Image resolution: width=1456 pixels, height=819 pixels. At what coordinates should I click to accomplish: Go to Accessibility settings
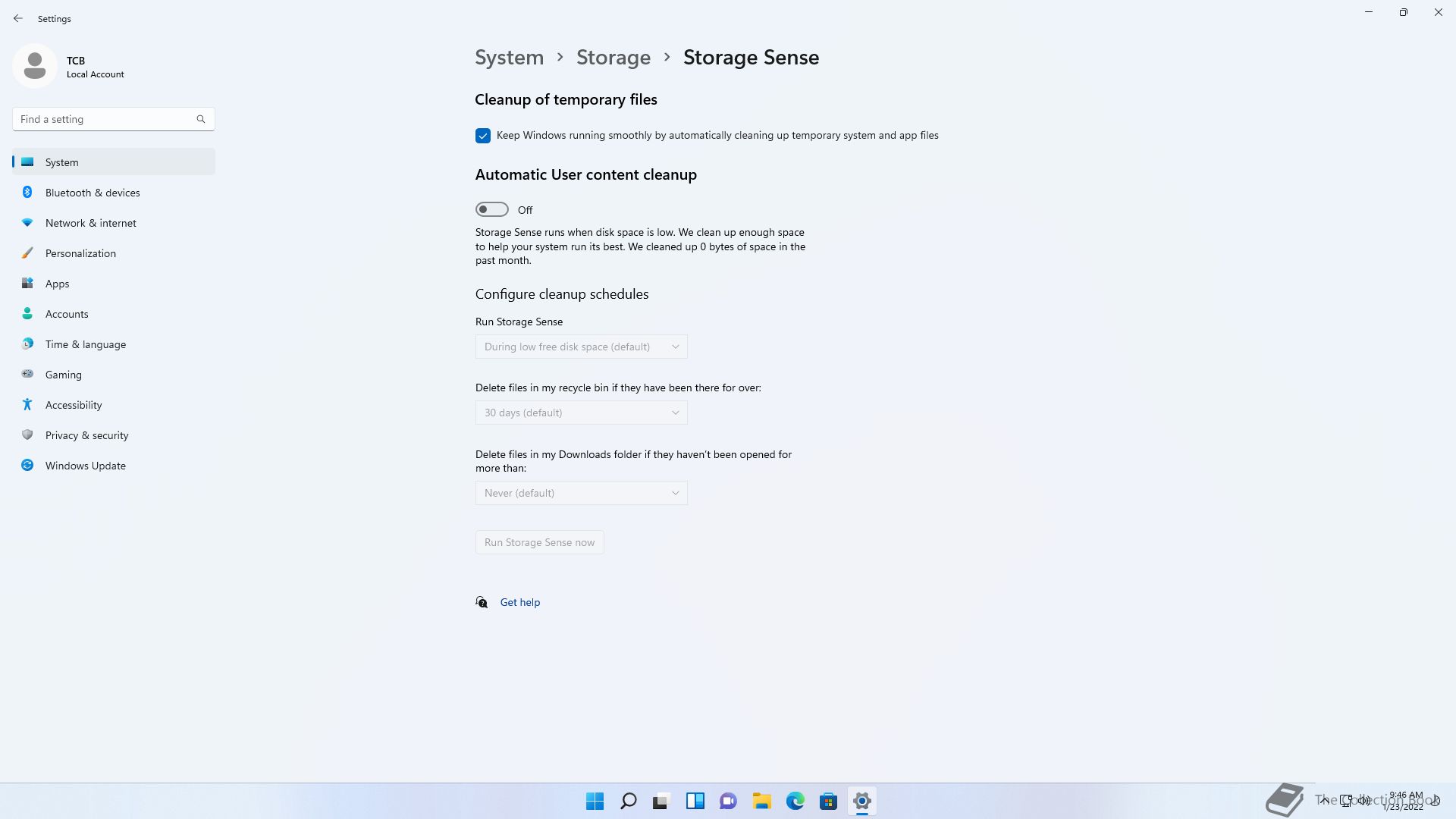(x=114, y=404)
